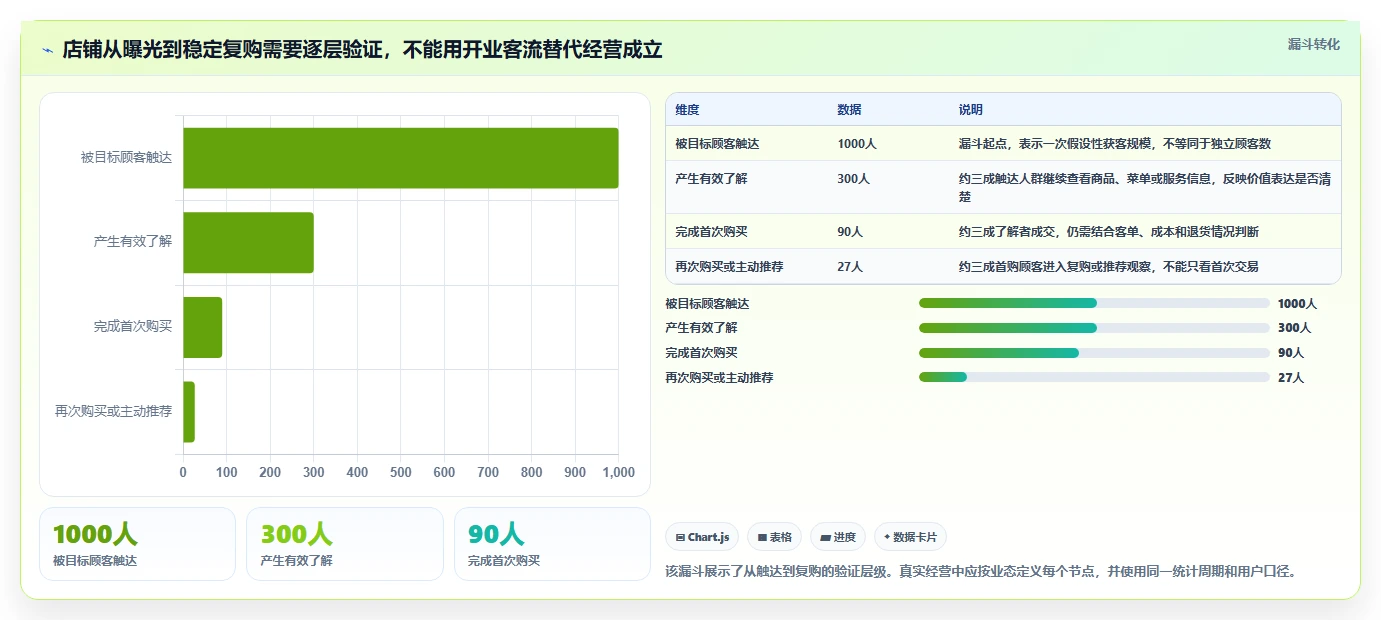Viewport: 1381px width, 620px height.
Task: Click the chart y-axis label 再次购买或主动推荐
Action: (x=113, y=412)
